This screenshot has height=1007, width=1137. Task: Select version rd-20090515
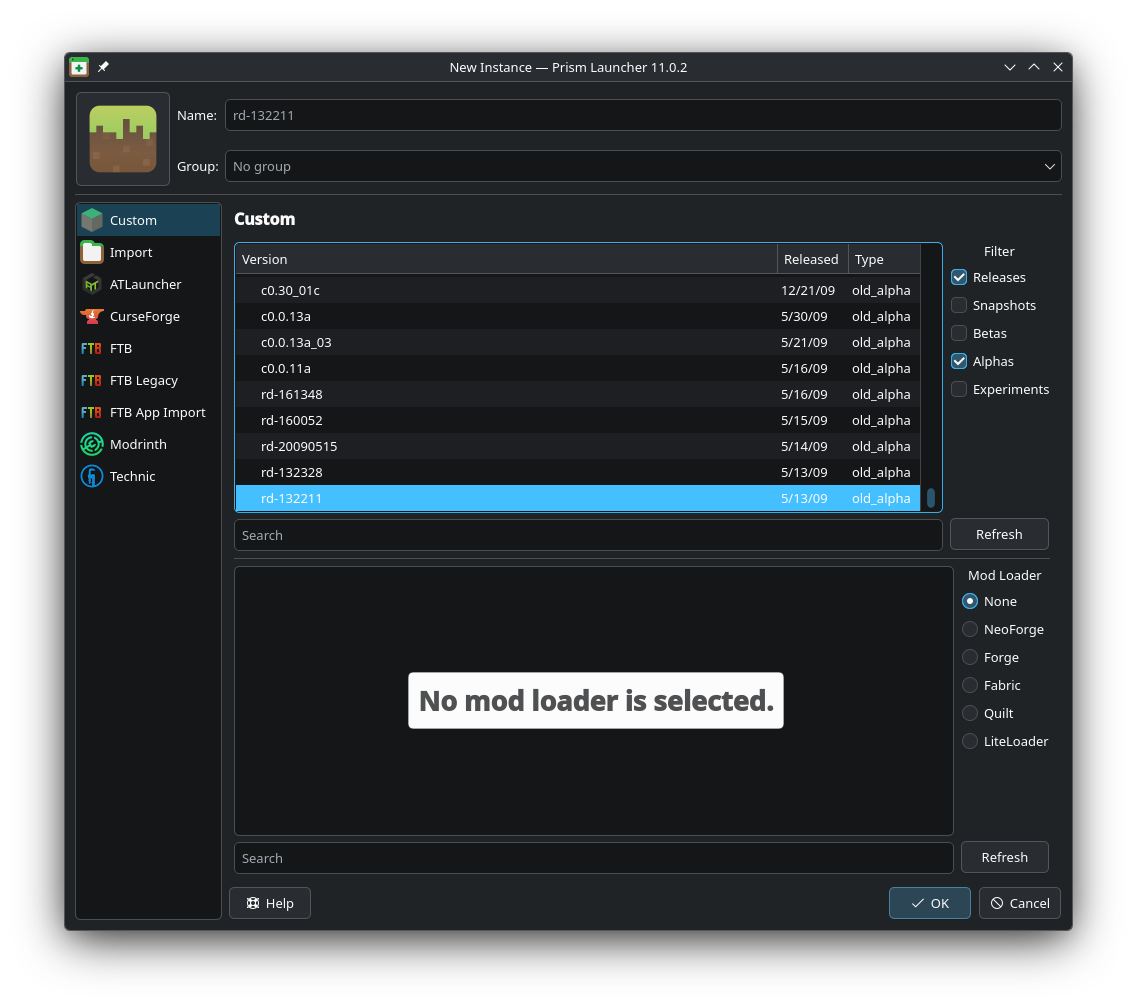coord(578,447)
